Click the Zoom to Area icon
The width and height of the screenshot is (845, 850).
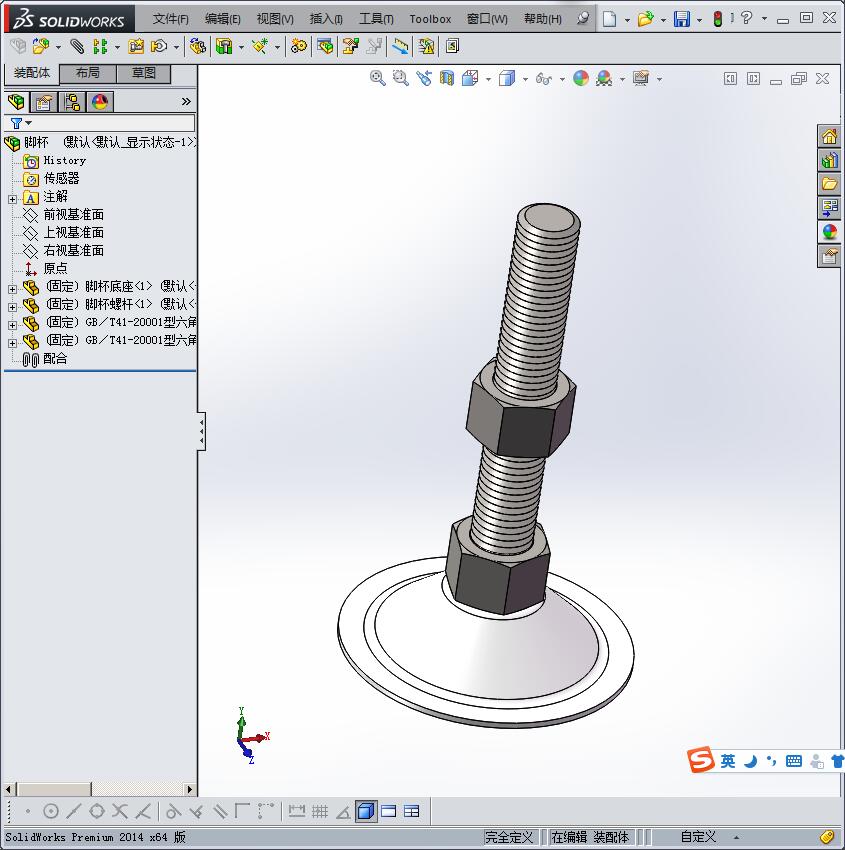401,79
